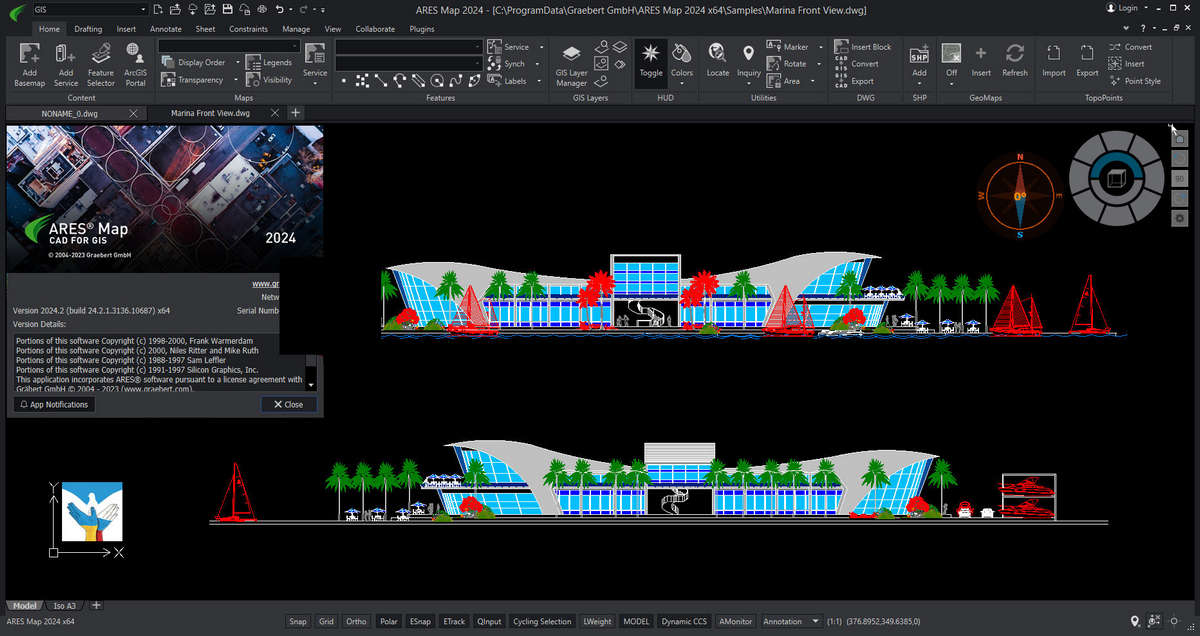The width and height of the screenshot is (1200, 636).
Task: Switch to the Drafting ribbon tab
Action: tap(88, 29)
